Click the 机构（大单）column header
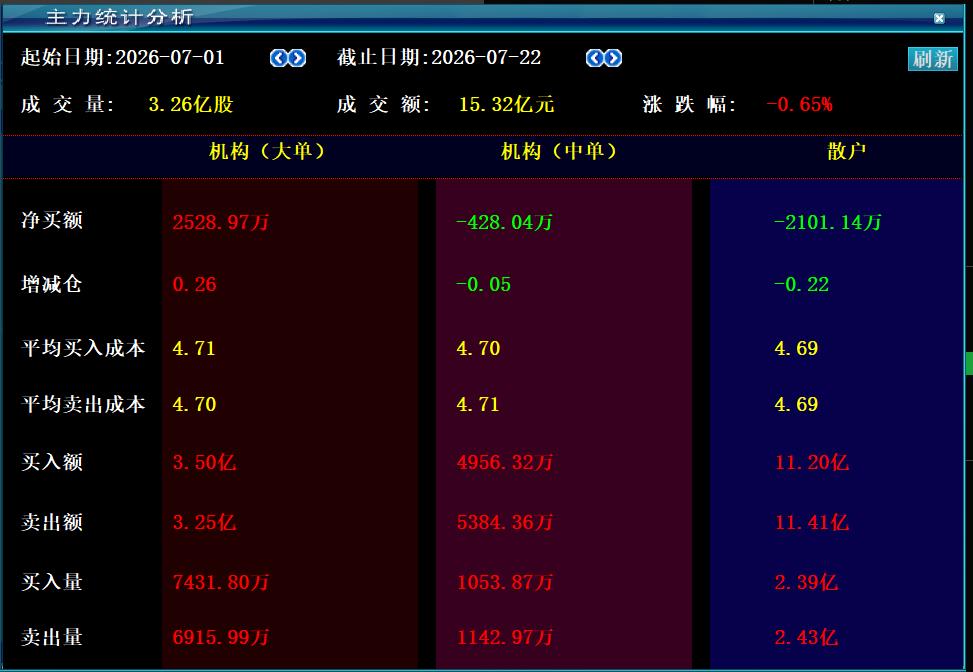Screen dimensions: 973x672 coord(267,151)
